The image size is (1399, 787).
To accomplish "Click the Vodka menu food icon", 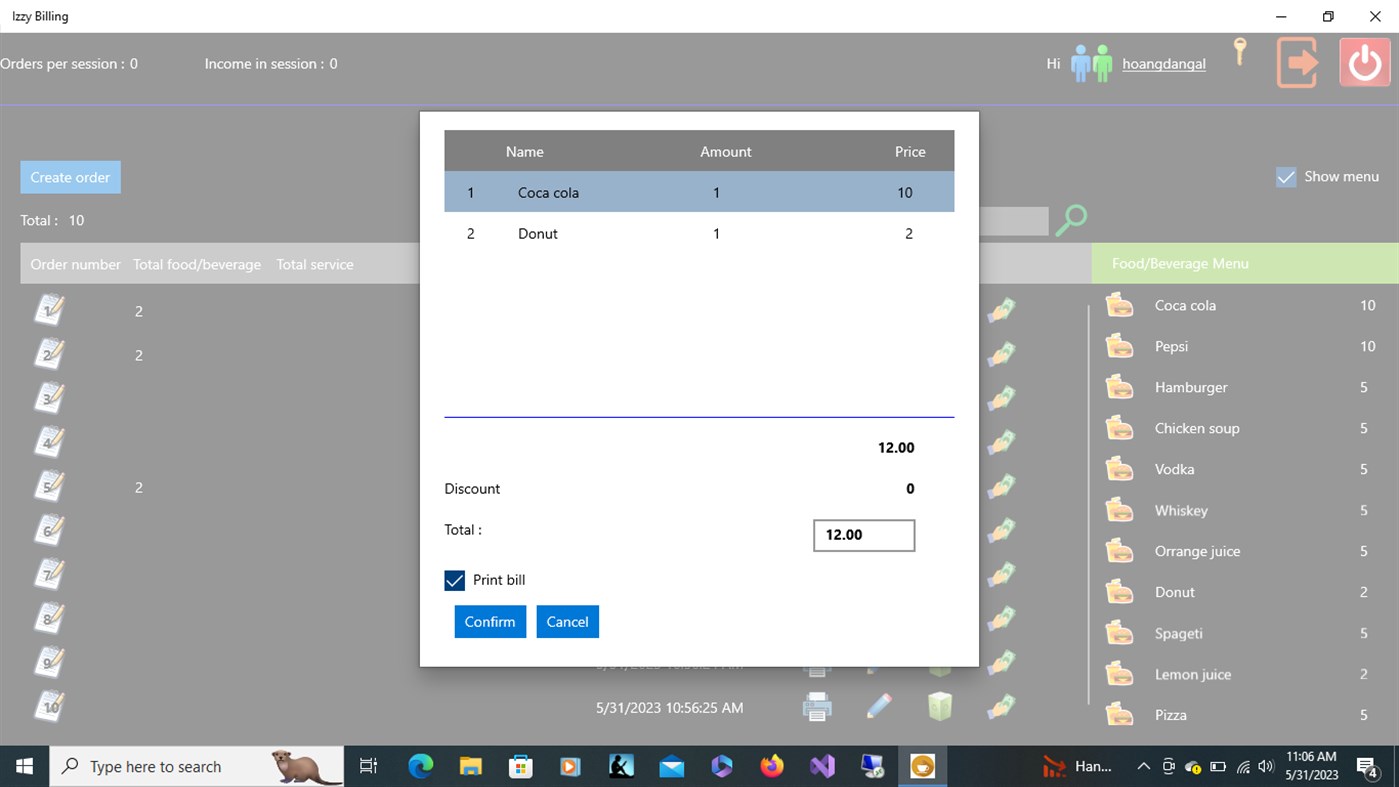I will 1120,470.
